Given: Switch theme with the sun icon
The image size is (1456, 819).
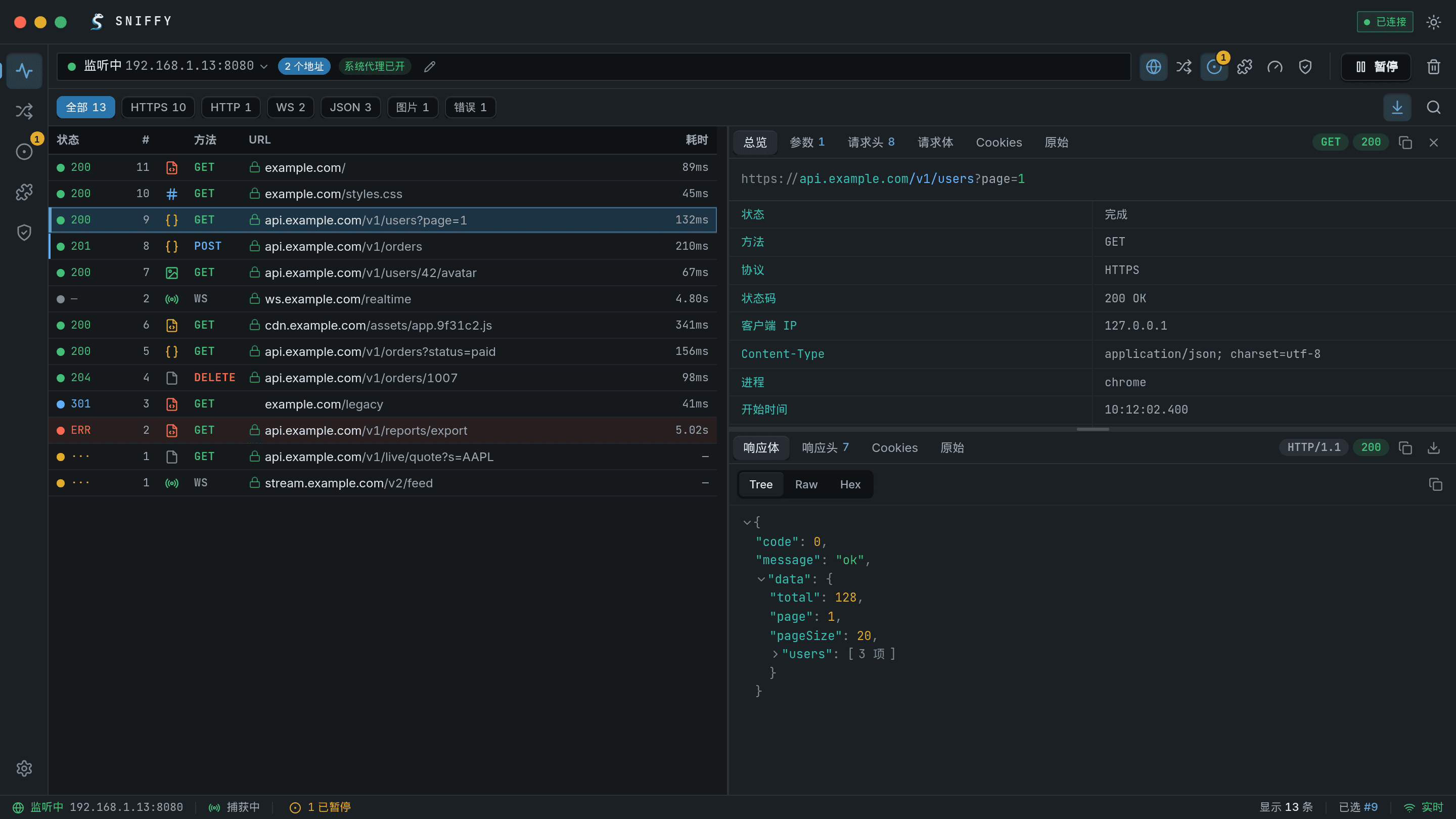Looking at the screenshot, I should pyautogui.click(x=1433, y=22).
